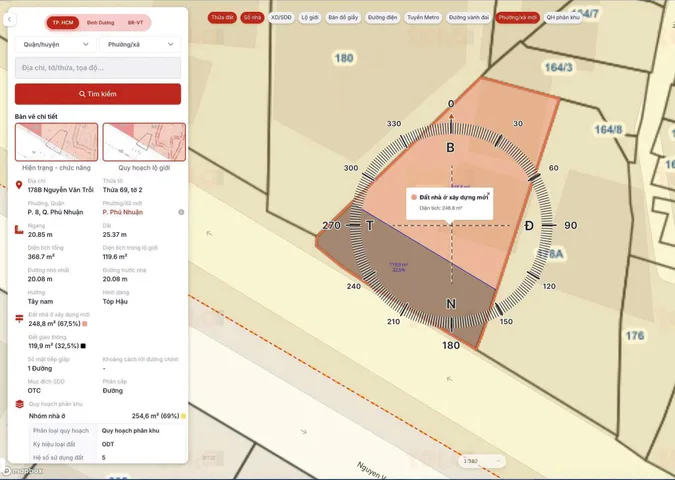Image resolution: width=675 pixels, height=480 pixels.
Task: Click the pink Đất nhà ở color swatch
Action: click(x=85, y=324)
